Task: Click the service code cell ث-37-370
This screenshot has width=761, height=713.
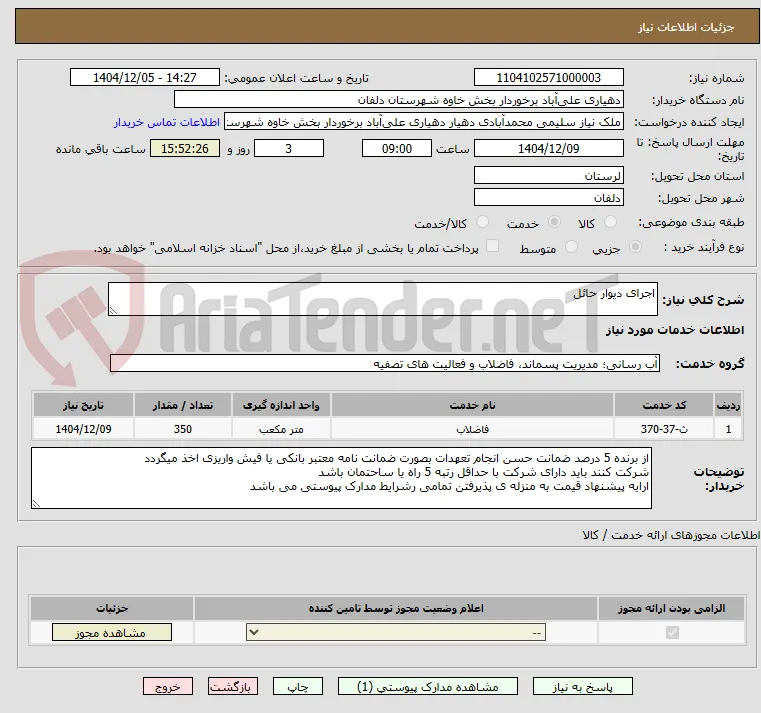Action: [x=664, y=429]
